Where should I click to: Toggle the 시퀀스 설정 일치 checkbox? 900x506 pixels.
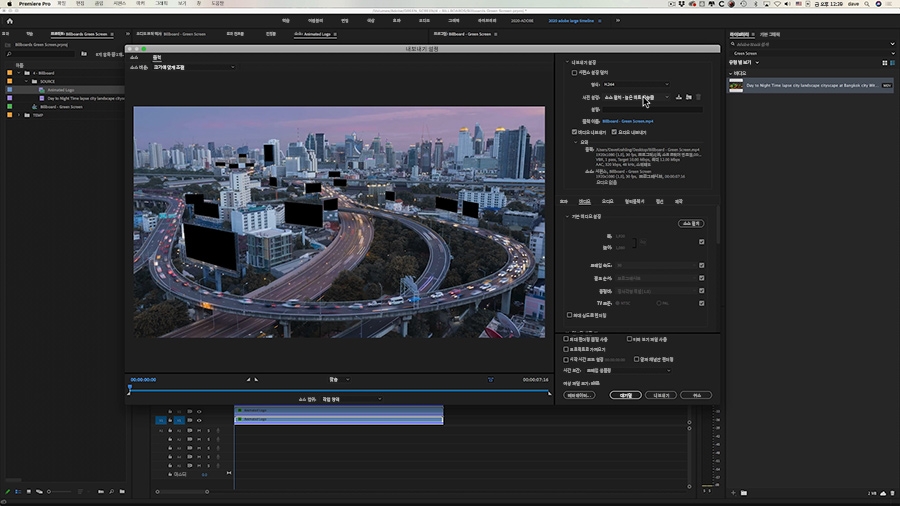574,73
